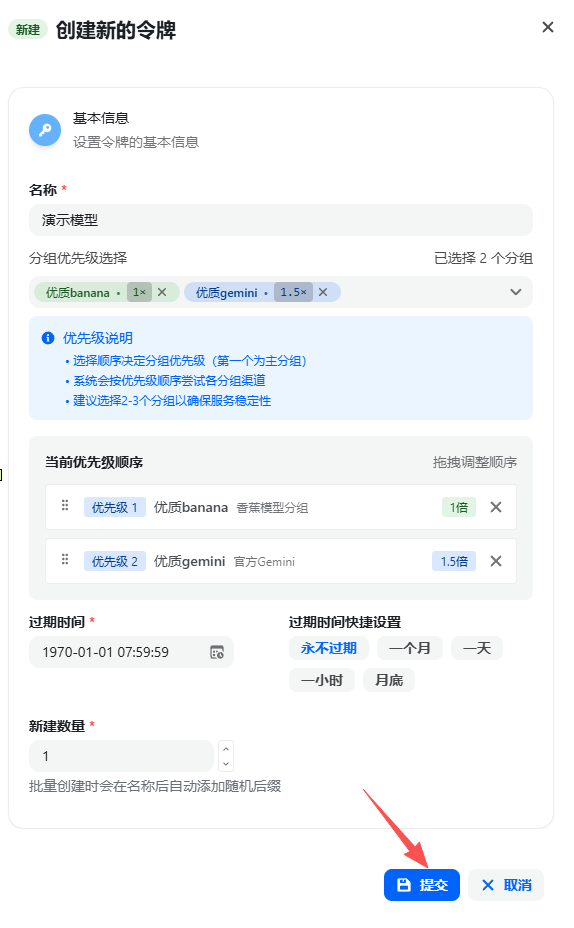Delete 优质banana from priority order list
The image size is (574, 928).
[x=496, y=507]
